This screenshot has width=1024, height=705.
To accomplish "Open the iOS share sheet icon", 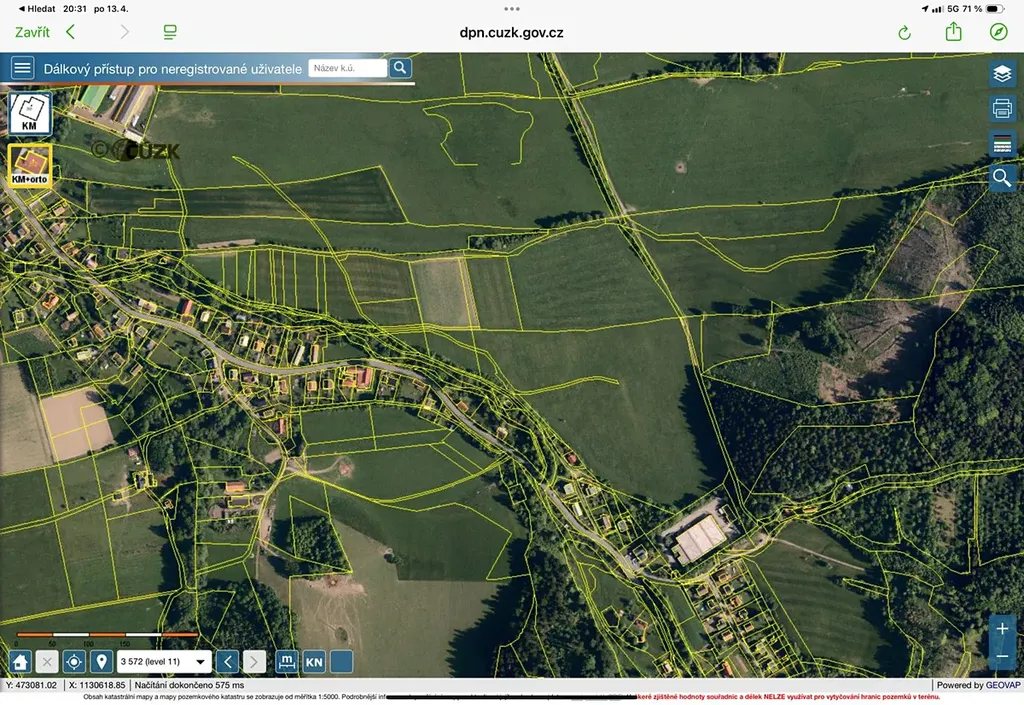I will (x=953, y=32).
